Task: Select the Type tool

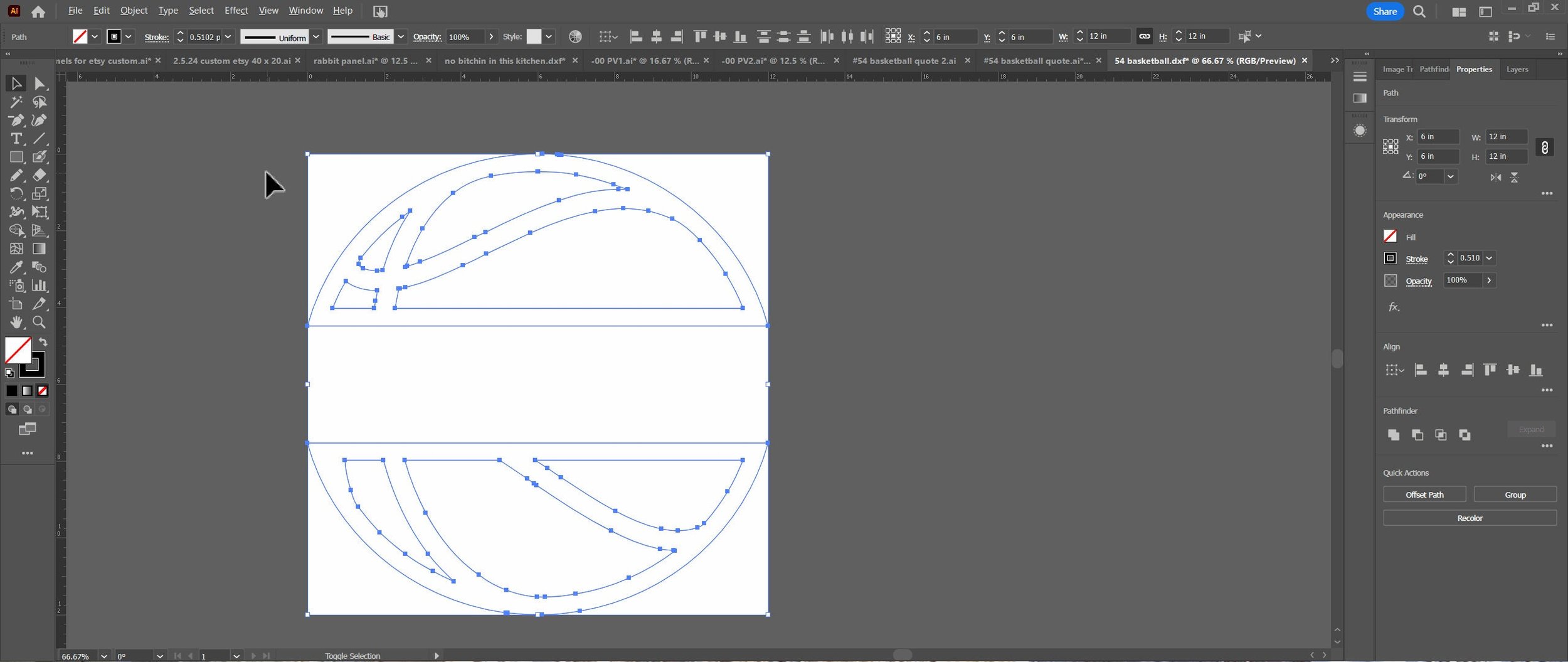Action: pyautogui.click(x=16, y=138)
